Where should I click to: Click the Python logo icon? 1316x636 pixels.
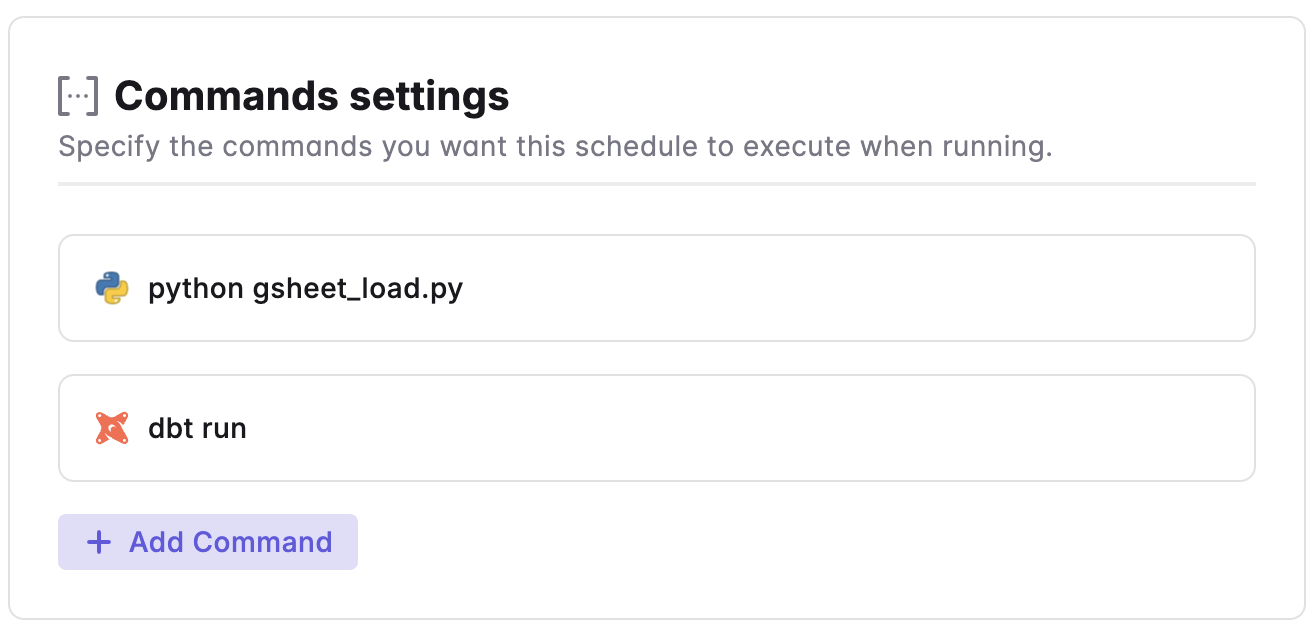(112, 288)
